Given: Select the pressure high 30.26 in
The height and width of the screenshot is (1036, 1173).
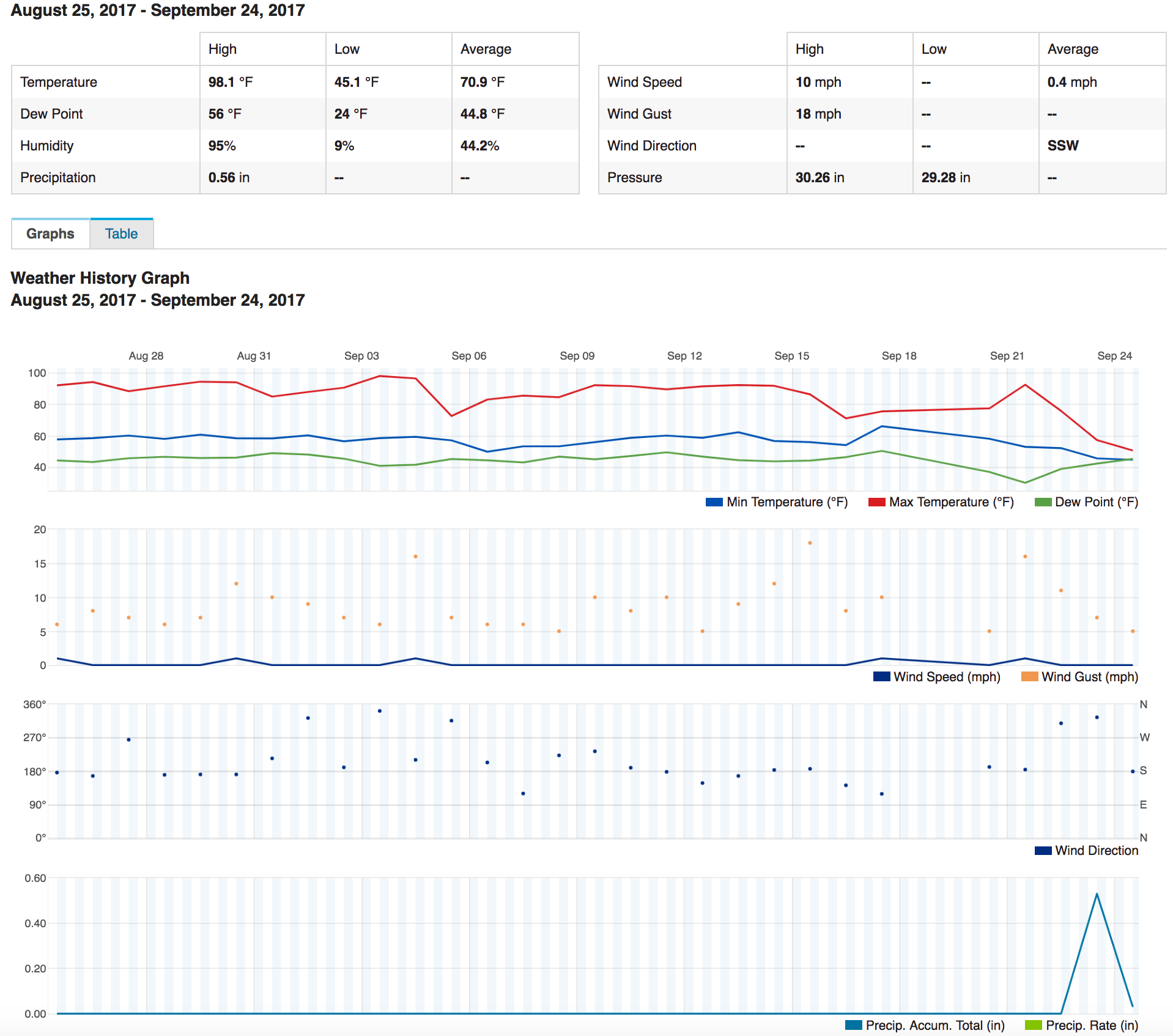Looking at the screenshot, I should pyautogui.click(x=820, y=177).
